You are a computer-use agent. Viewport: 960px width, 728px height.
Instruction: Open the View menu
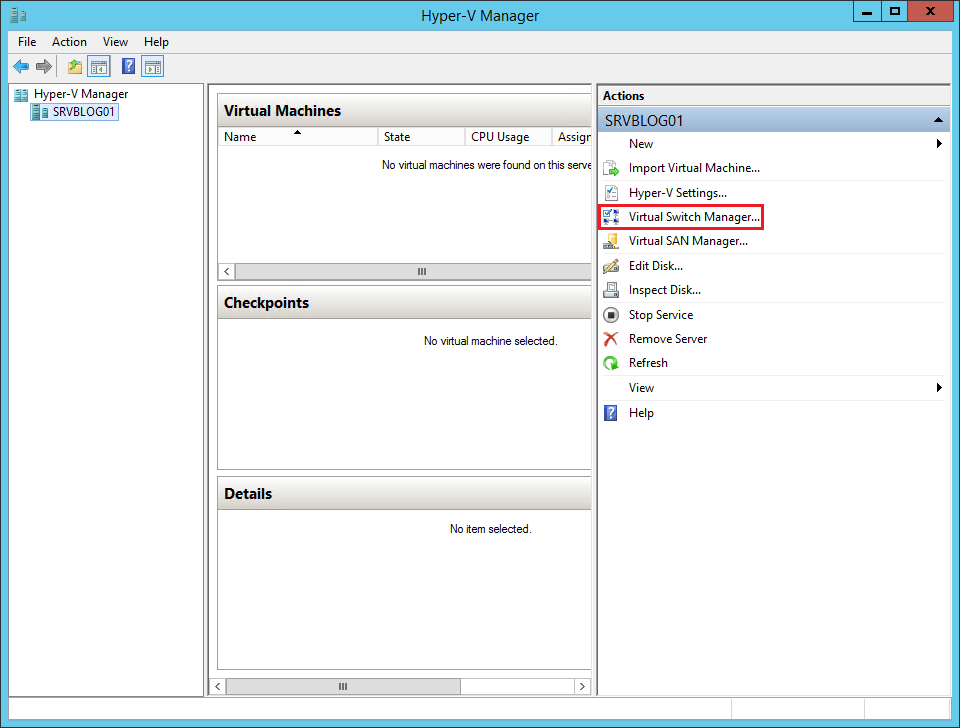tap(115, 42)
